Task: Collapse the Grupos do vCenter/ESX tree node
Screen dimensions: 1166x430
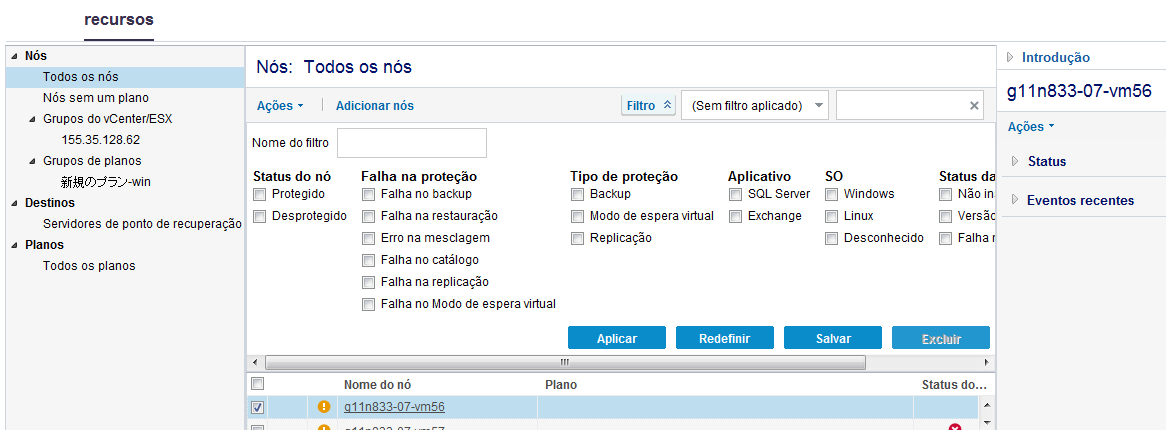Action: coord(33,119)
